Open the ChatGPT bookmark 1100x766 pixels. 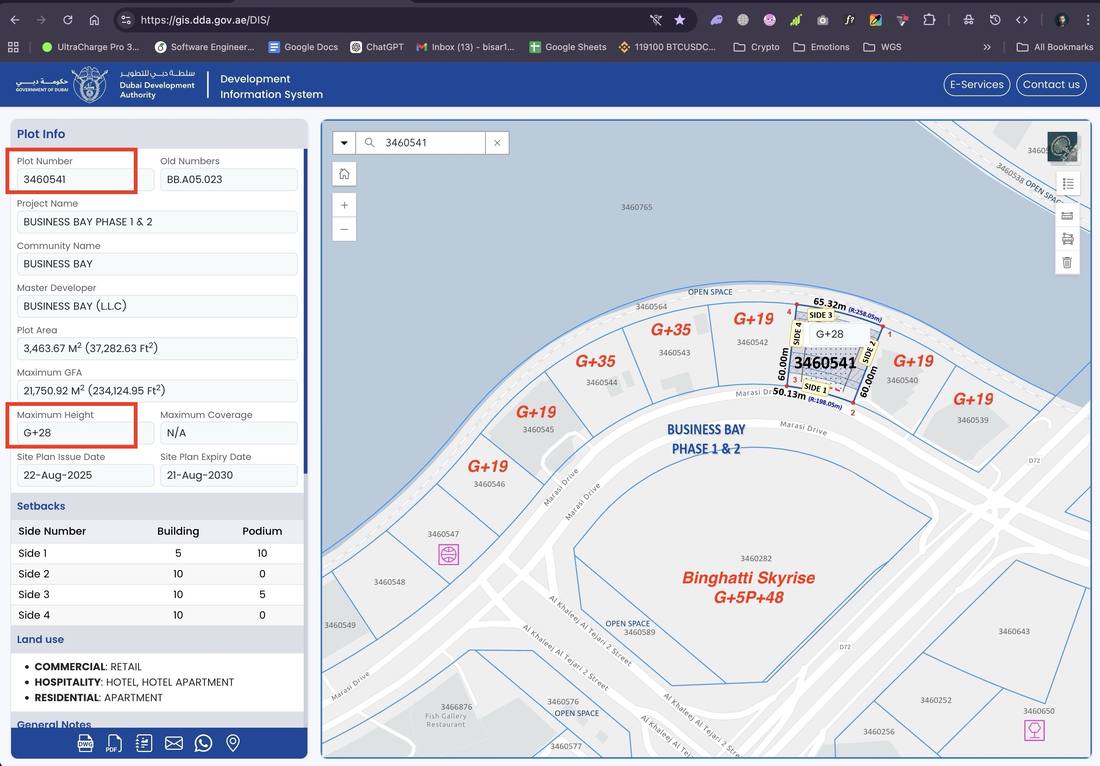click(x=377, y=47)
